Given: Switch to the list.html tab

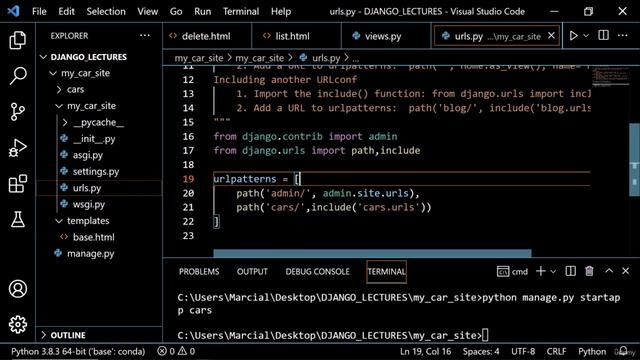Looking at the screenshot, I should (296, 36).
